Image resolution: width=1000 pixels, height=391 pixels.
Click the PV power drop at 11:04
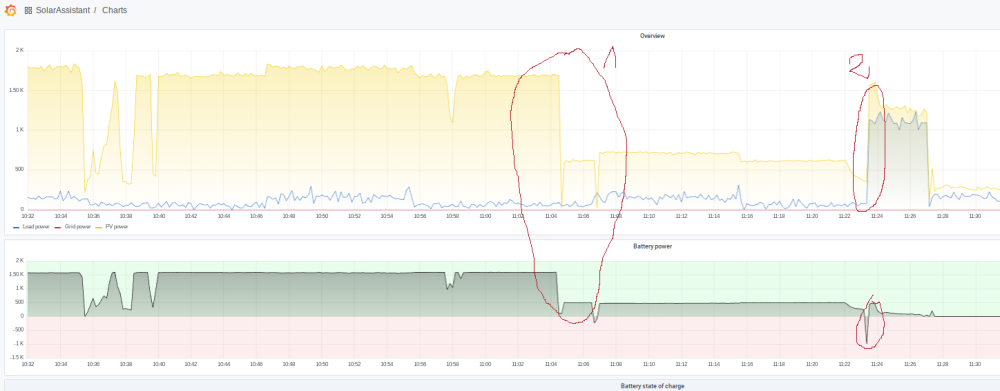pyautogui.click(x=561, y=140)
